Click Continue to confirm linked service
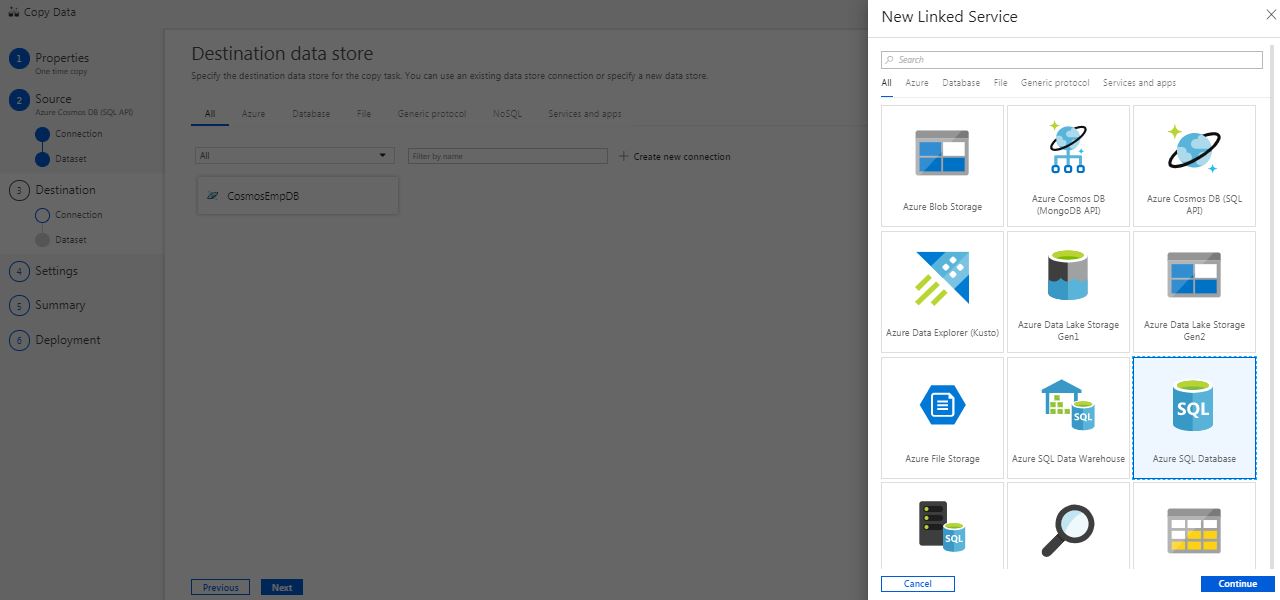Image resolution: width=1280 pixels, height=600 pixels. pyautogui.click(x=1237, y=583)
